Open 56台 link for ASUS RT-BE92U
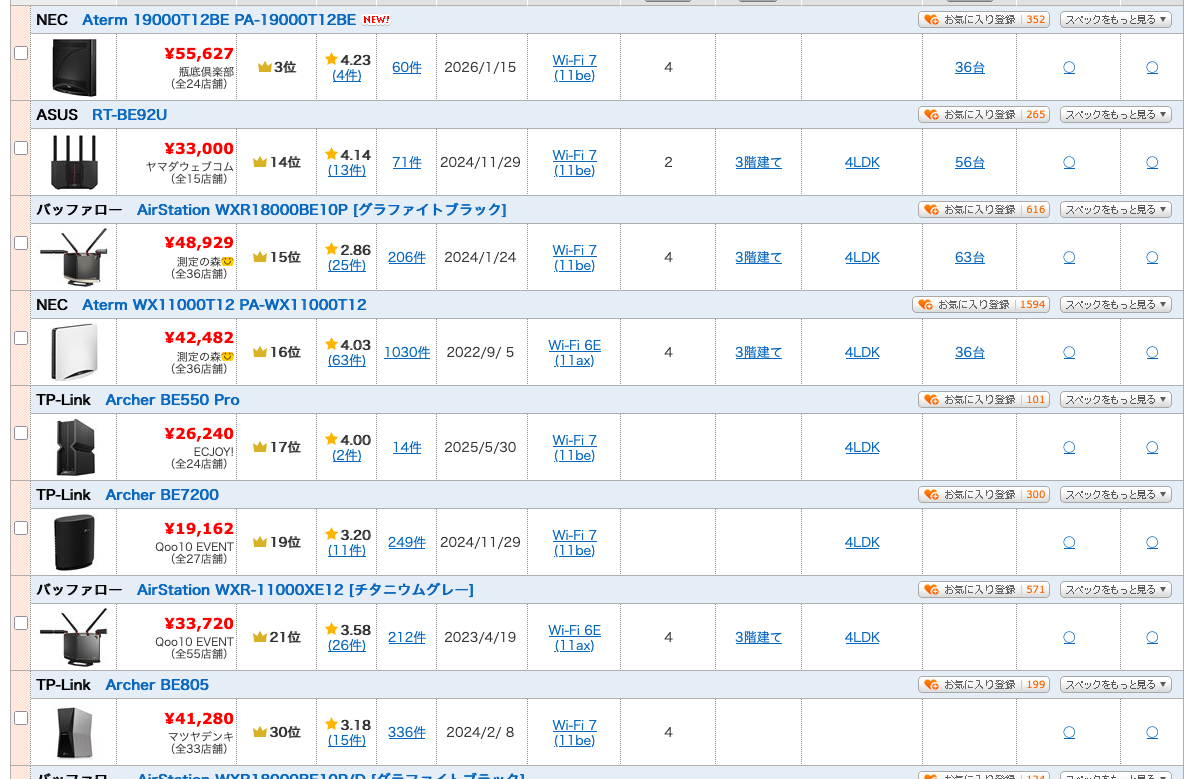Image resolution: width=1186 pixels, height=779 pixels. (x=970, y=163)
